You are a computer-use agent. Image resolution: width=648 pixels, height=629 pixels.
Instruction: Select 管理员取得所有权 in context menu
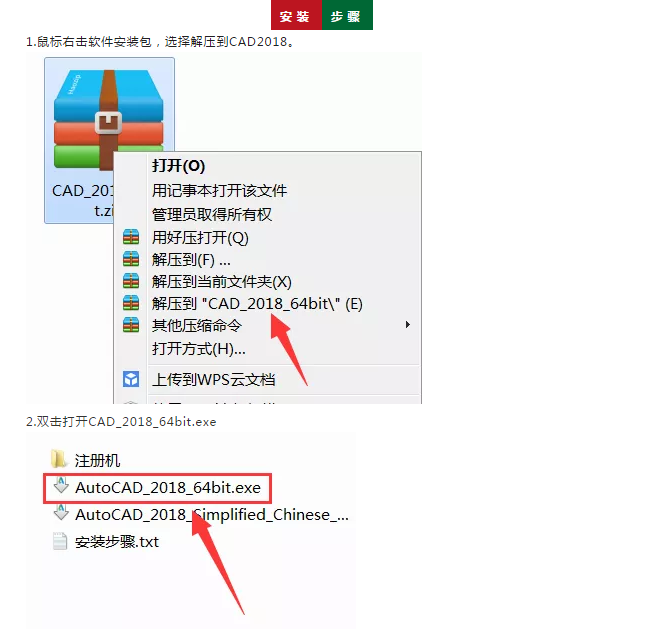coord(212,214)
